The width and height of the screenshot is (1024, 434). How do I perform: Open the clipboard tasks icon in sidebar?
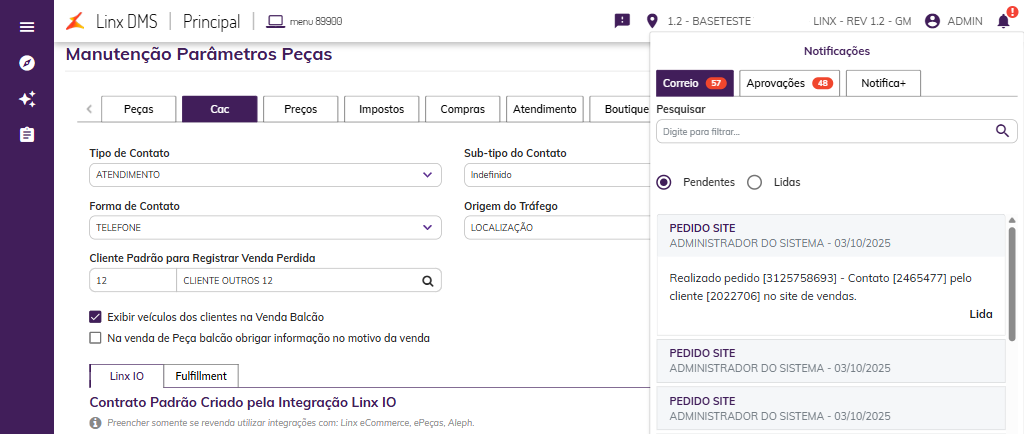[27, 134]
